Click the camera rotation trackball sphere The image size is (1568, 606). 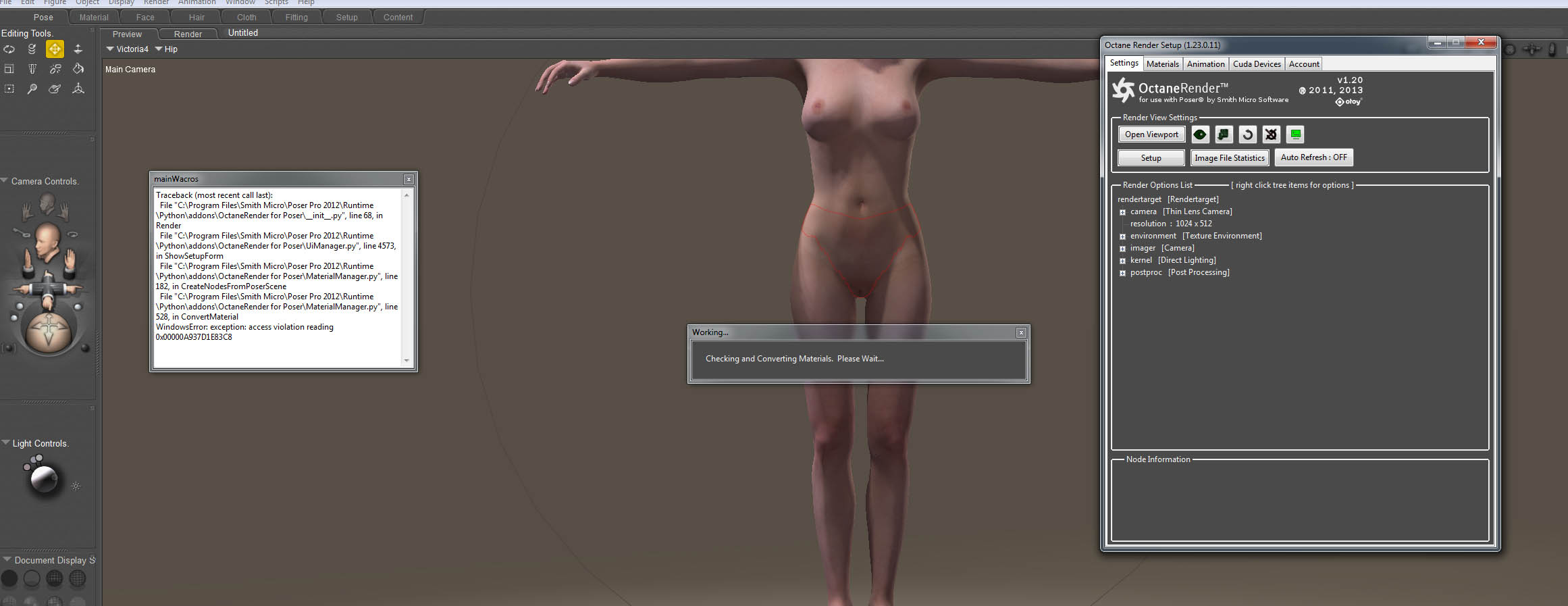point(49,332)
